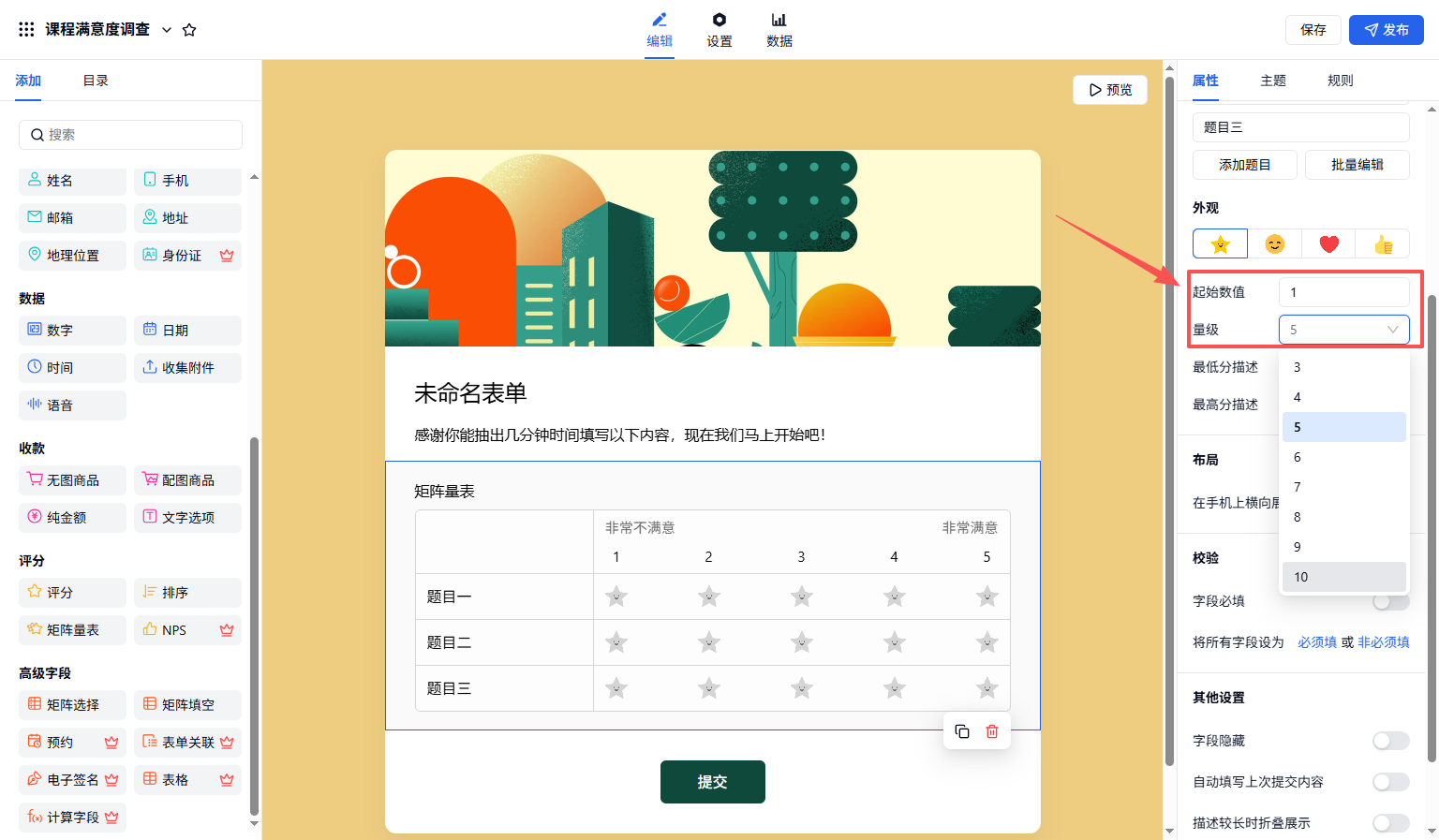Click the delete trash icon on matrix field

[x=992, y=731]
